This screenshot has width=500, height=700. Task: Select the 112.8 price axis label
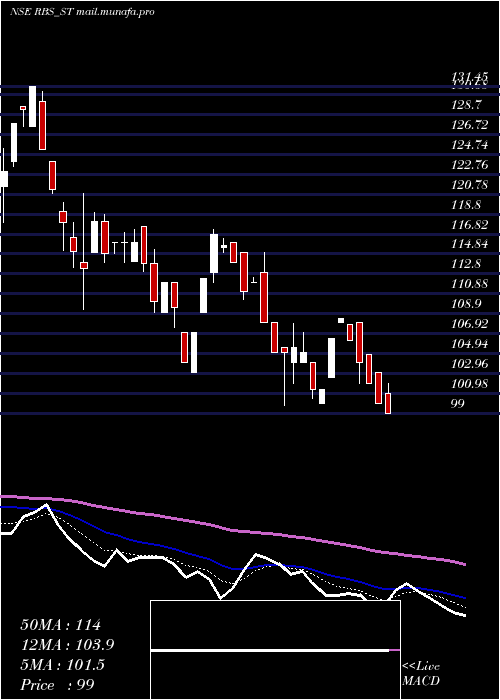tap(467, 264)
